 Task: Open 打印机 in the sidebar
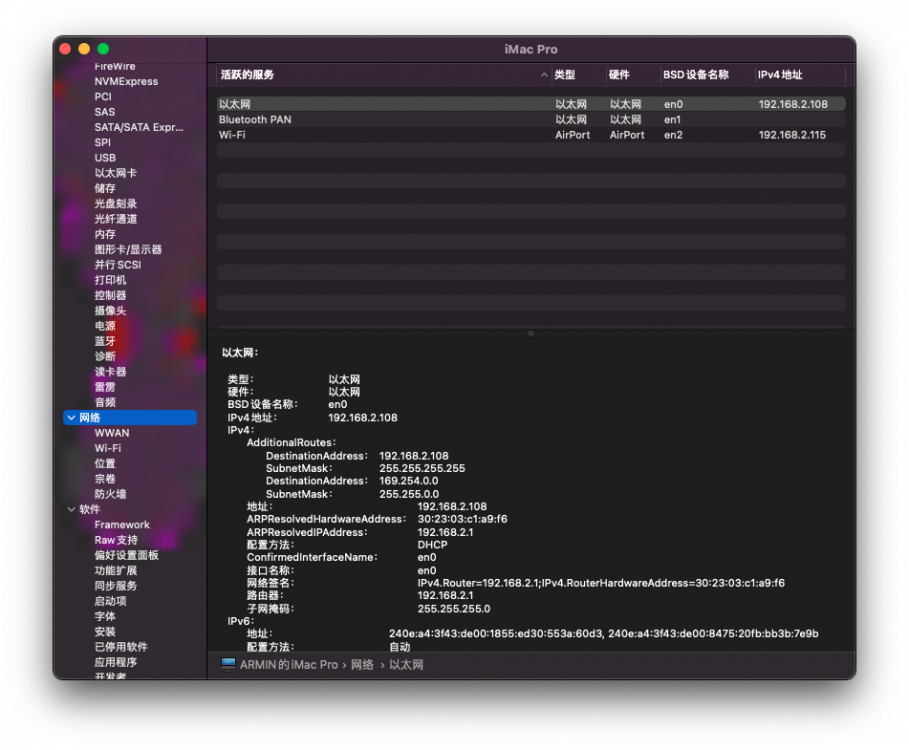click(110, 280)
